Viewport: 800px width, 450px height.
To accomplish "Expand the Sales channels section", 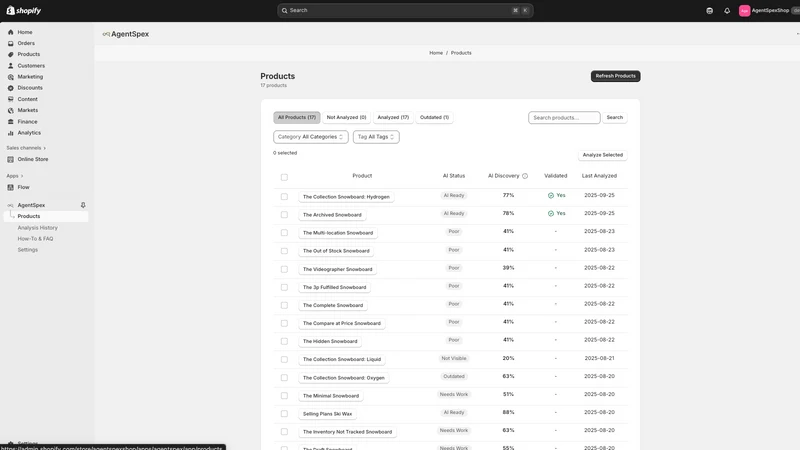I will pos(26,148).
